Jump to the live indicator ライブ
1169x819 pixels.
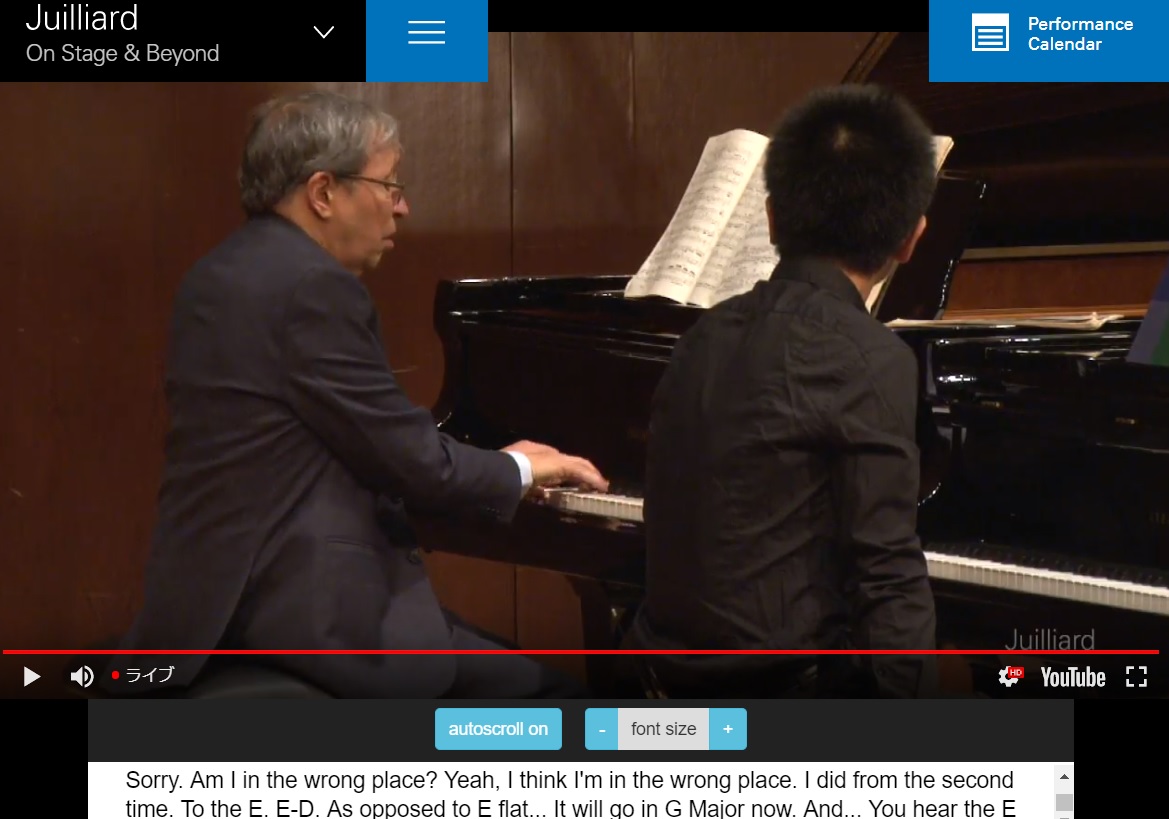143,675
